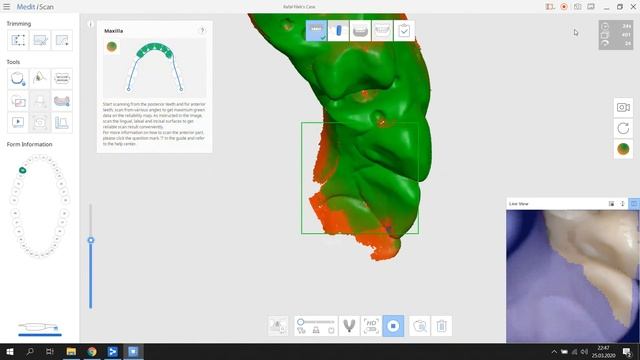Stop scanning with the blue stop button
The image size is (640, 360).
pos(393,326)
